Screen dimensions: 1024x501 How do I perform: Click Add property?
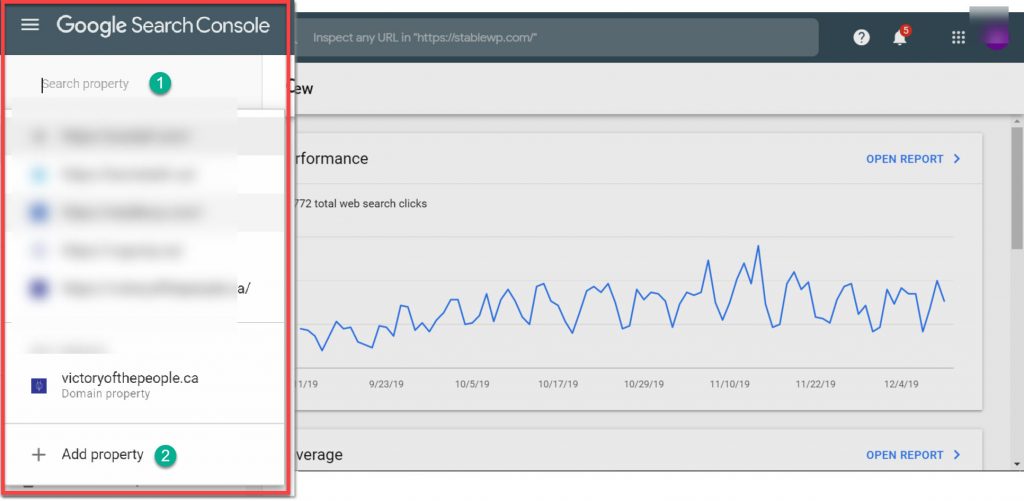102,455
